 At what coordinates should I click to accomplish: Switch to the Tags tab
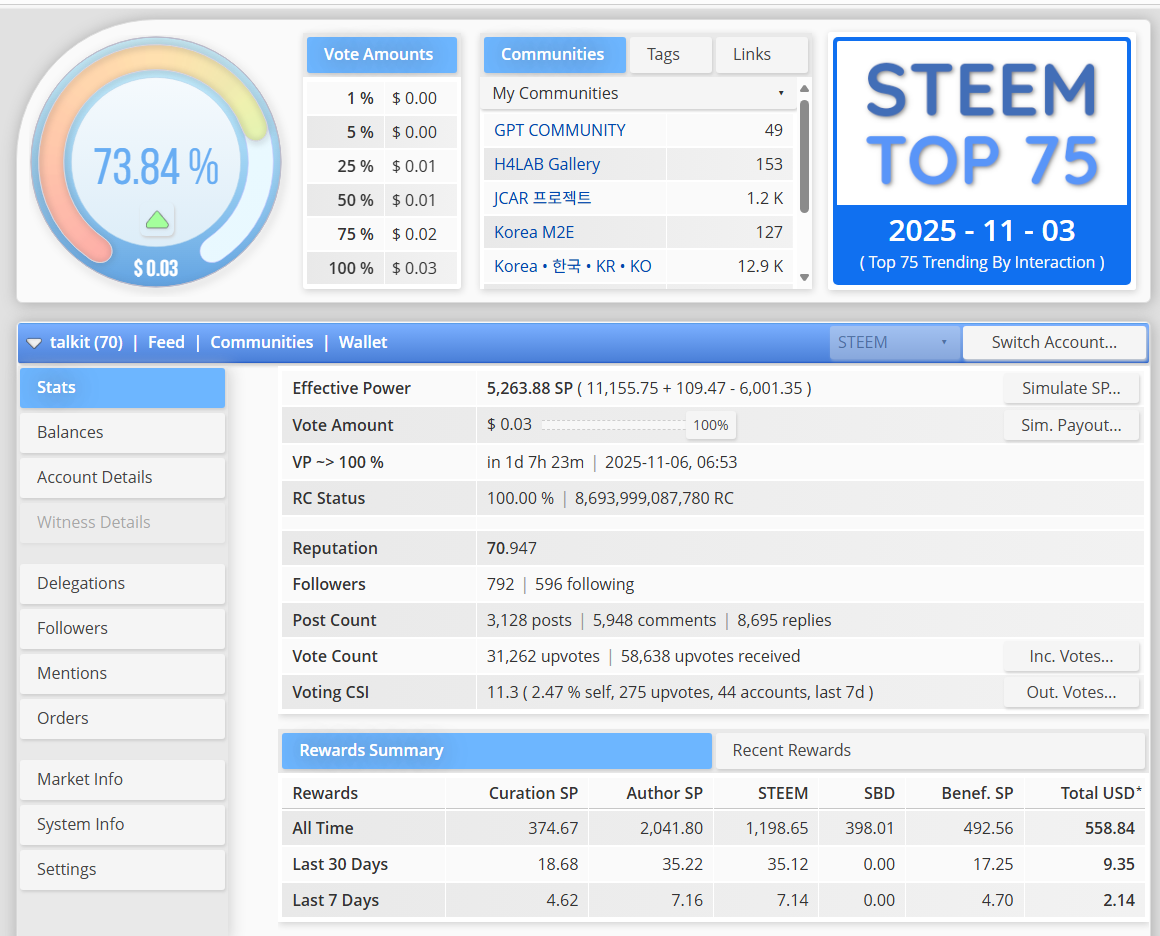(670, 55)
